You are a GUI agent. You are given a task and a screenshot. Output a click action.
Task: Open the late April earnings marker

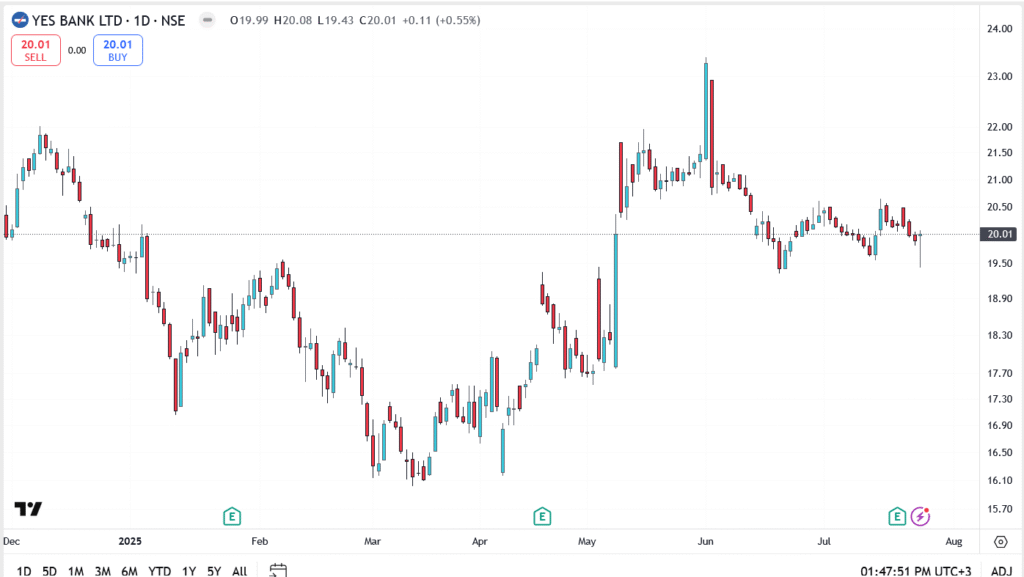[542, 516]
